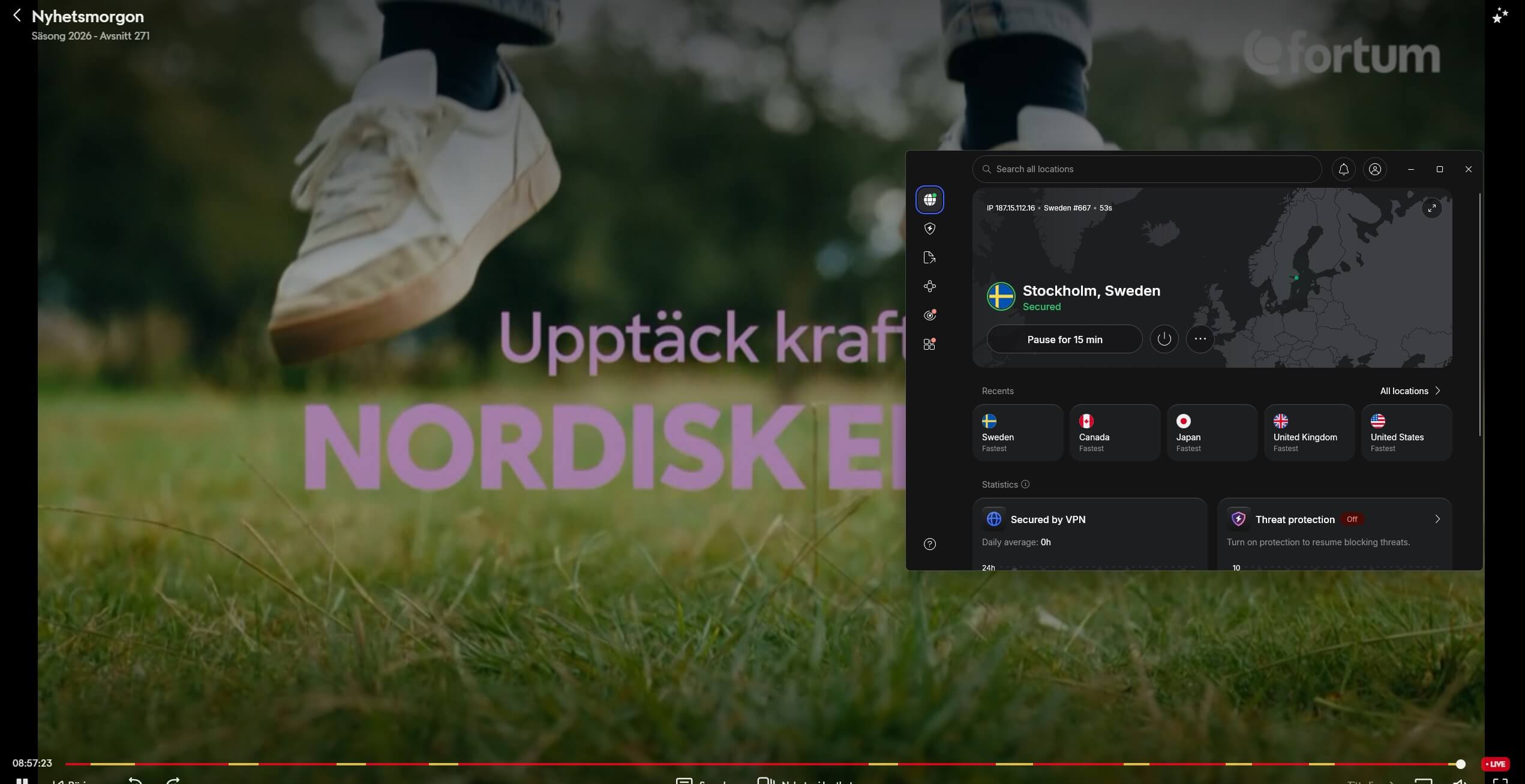Open the VPN globe tab in the sidebar
The width and height of the screenshot is (1525, 784).
(x=929, y=200)
